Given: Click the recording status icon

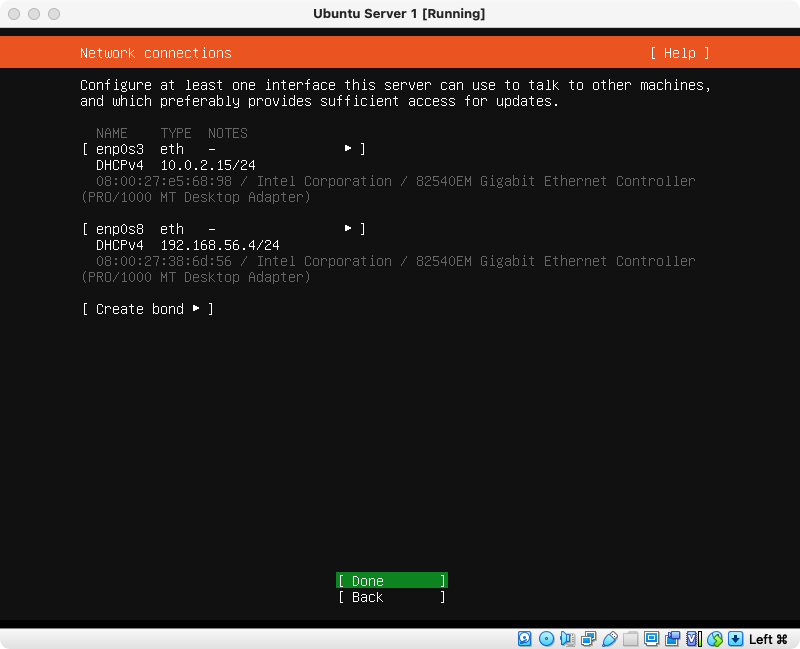Looking at the screenshot, I should (672, 639).
